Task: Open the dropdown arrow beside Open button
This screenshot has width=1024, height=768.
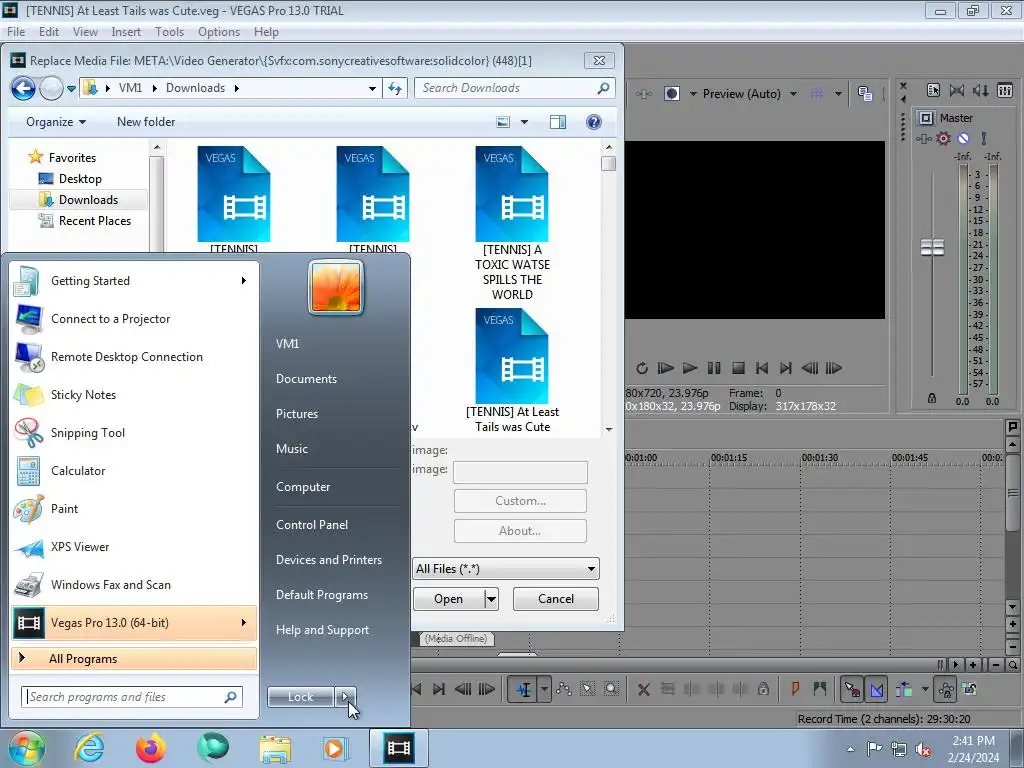Action: pyautogui.click(x=491, y=599)
